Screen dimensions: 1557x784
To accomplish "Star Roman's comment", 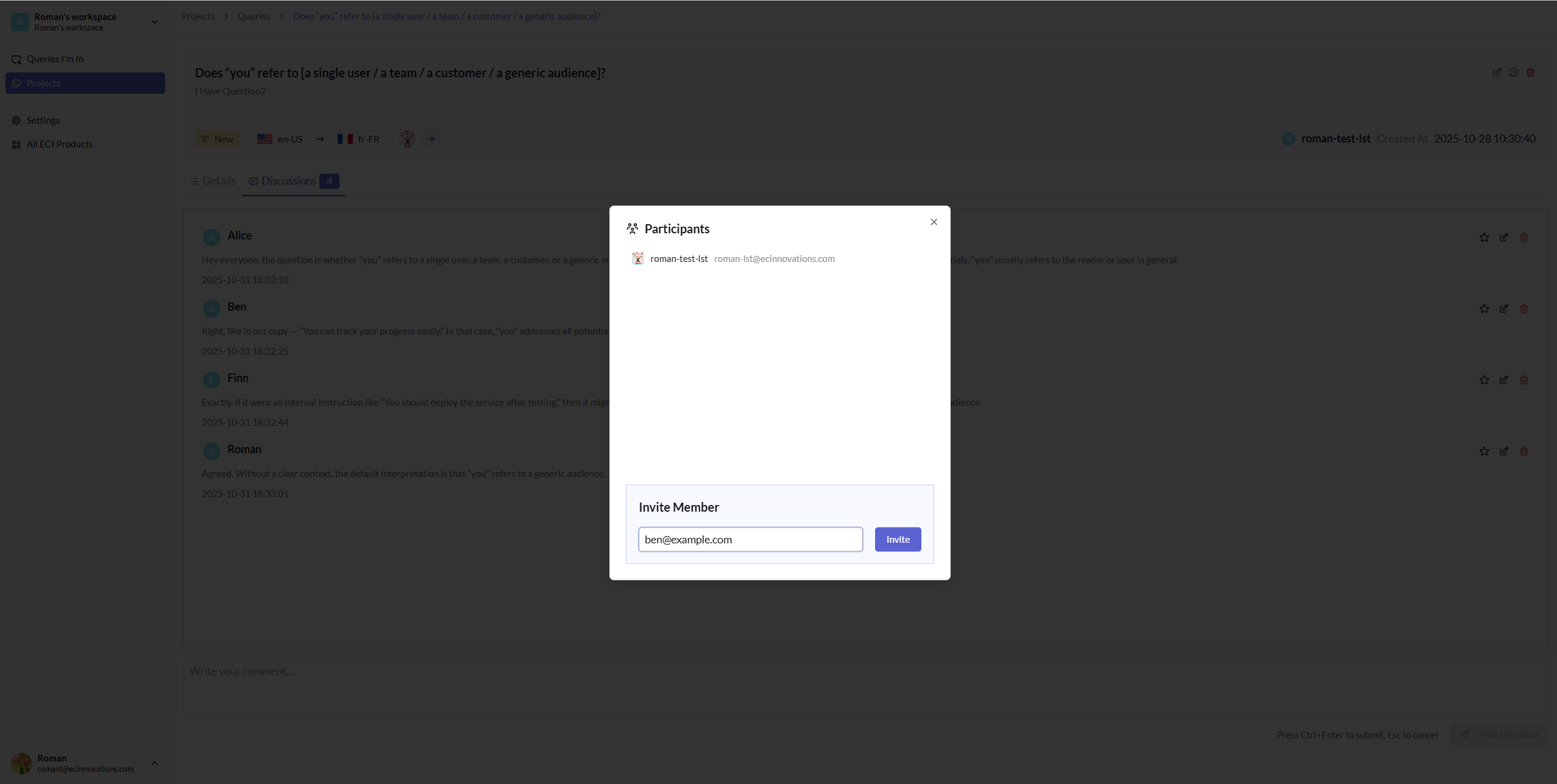I will click(x=1484, y=451).
